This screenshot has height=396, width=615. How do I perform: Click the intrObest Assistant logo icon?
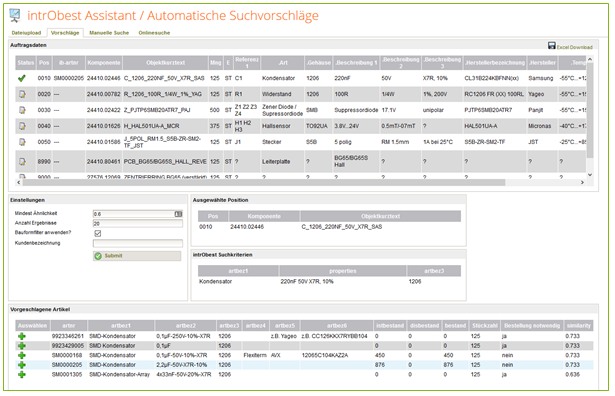click(x=15, y=15)
